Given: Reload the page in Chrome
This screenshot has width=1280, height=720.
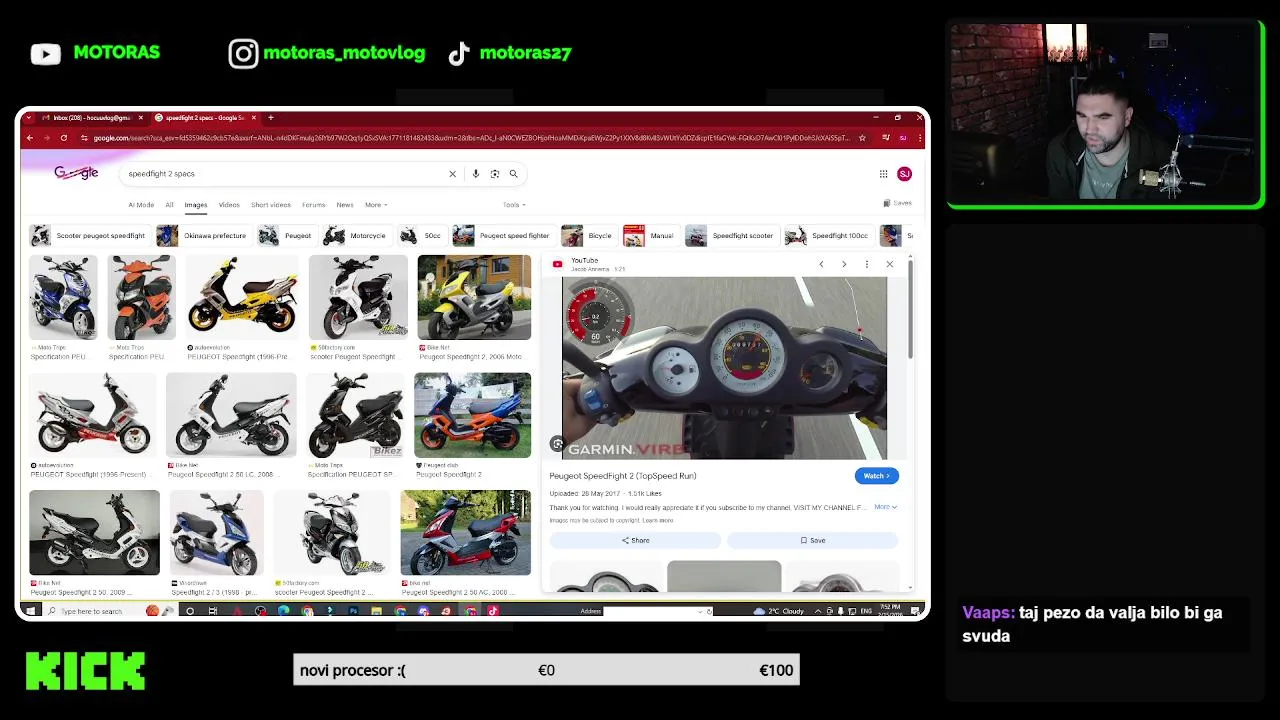Looking at the screenshot, I should coord(63,138).
